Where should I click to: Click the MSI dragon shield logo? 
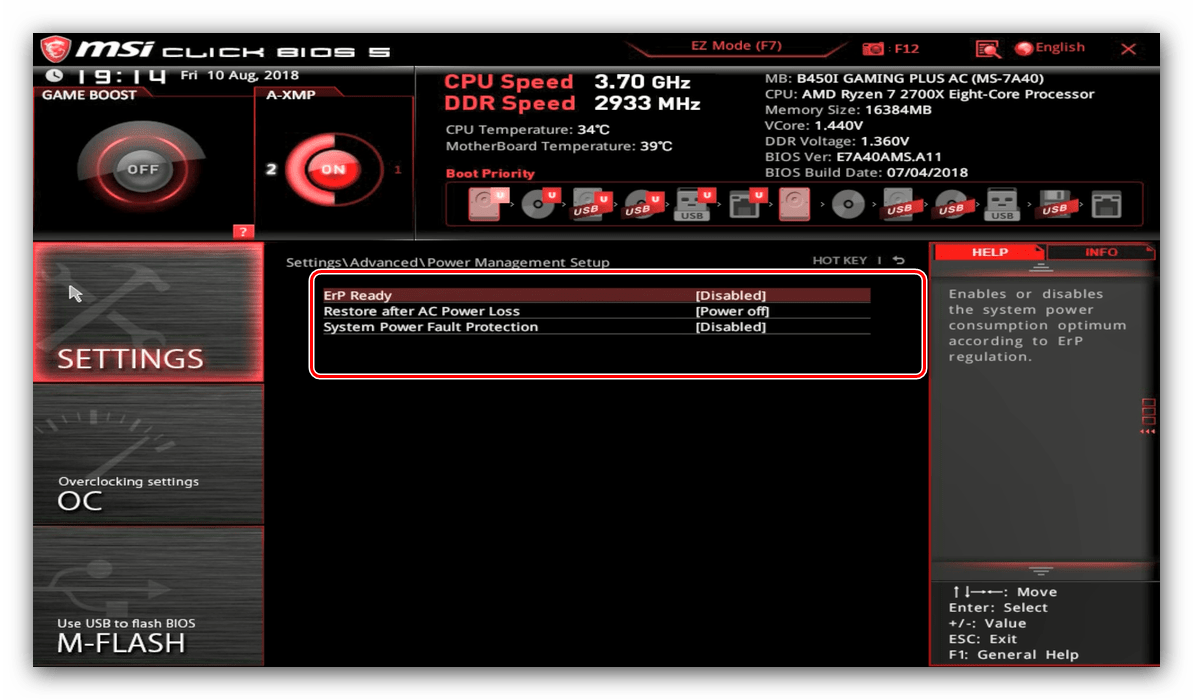click(x=56, y=49)
